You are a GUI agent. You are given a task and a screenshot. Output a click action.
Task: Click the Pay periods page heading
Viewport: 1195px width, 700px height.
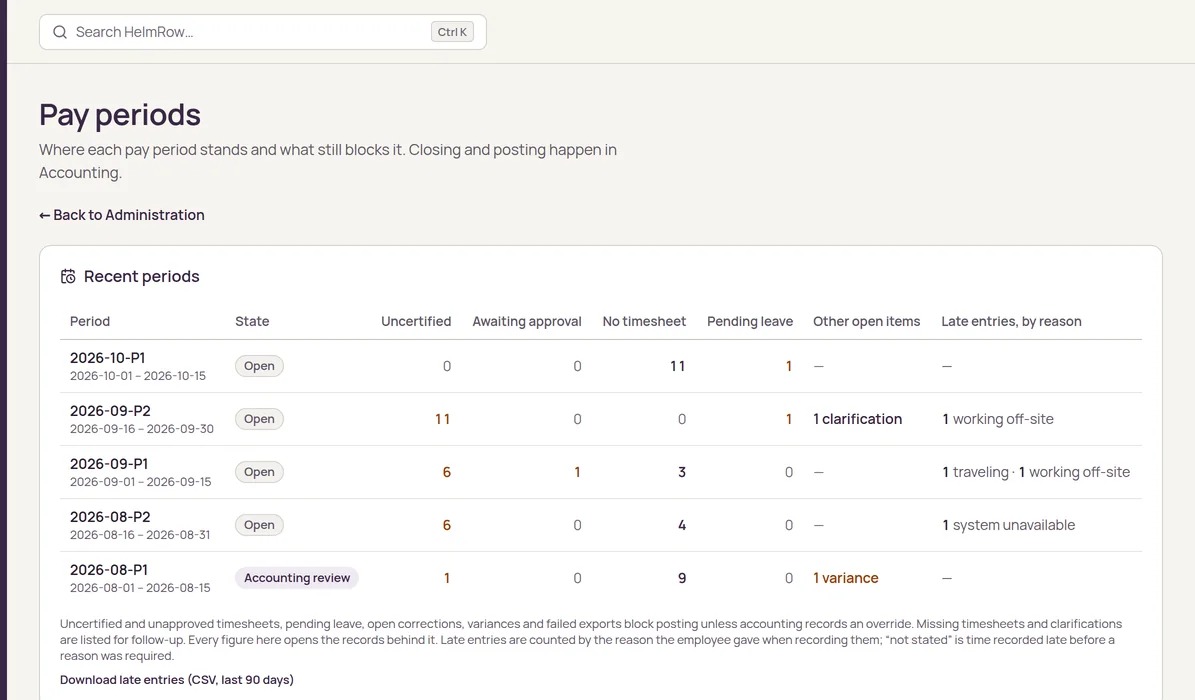click(x=120, y=114)
